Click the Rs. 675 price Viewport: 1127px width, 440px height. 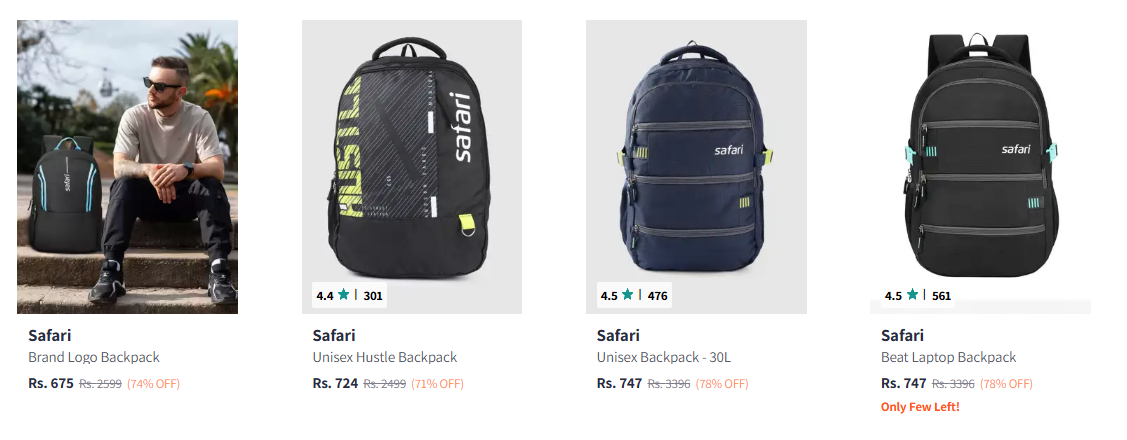tap(51, 383)
